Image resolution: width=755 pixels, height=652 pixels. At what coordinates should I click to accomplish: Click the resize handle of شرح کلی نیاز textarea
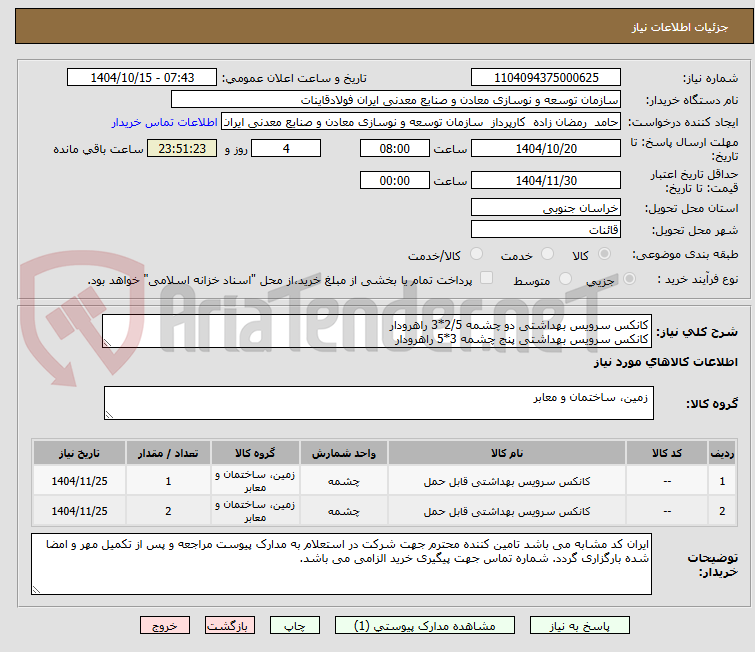[107, 342]
